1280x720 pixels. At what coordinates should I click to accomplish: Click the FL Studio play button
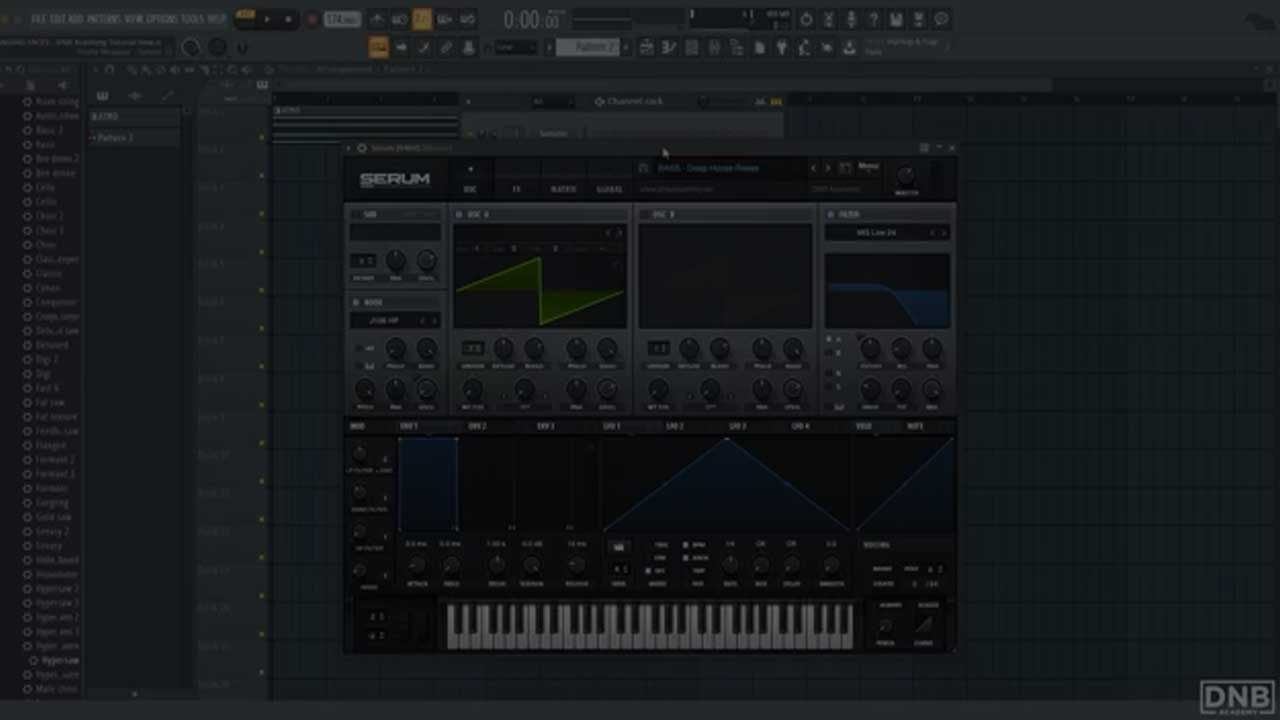267,19
